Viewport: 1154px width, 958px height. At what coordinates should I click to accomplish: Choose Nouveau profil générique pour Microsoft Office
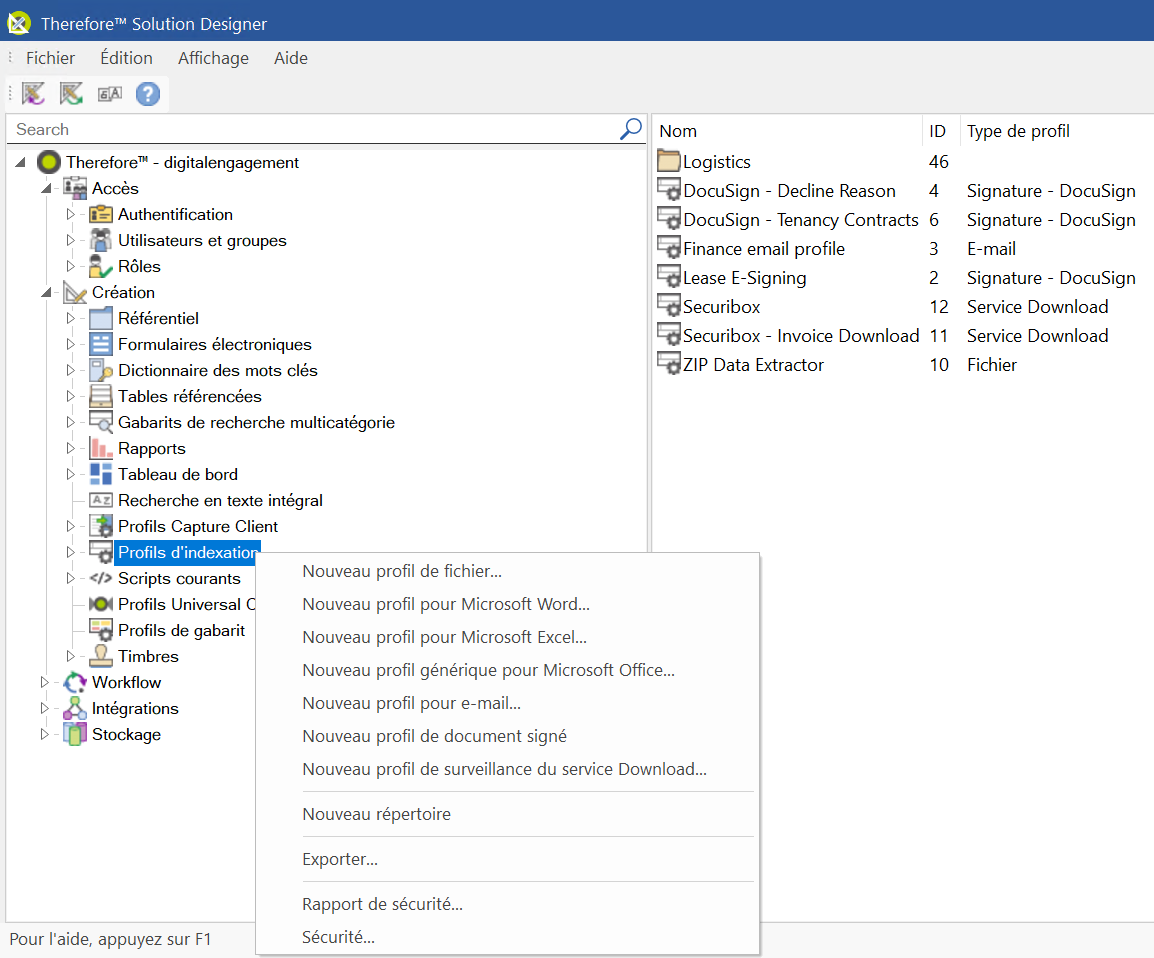507,670
